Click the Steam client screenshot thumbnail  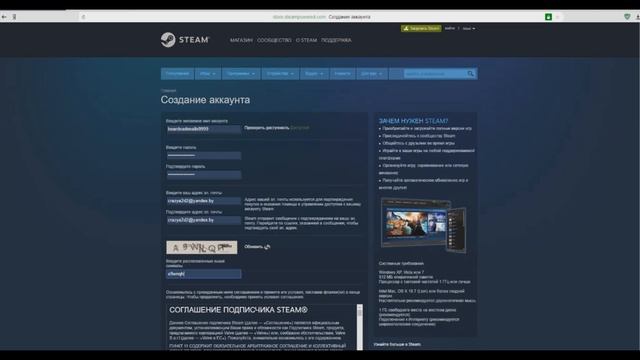[423, 225]
